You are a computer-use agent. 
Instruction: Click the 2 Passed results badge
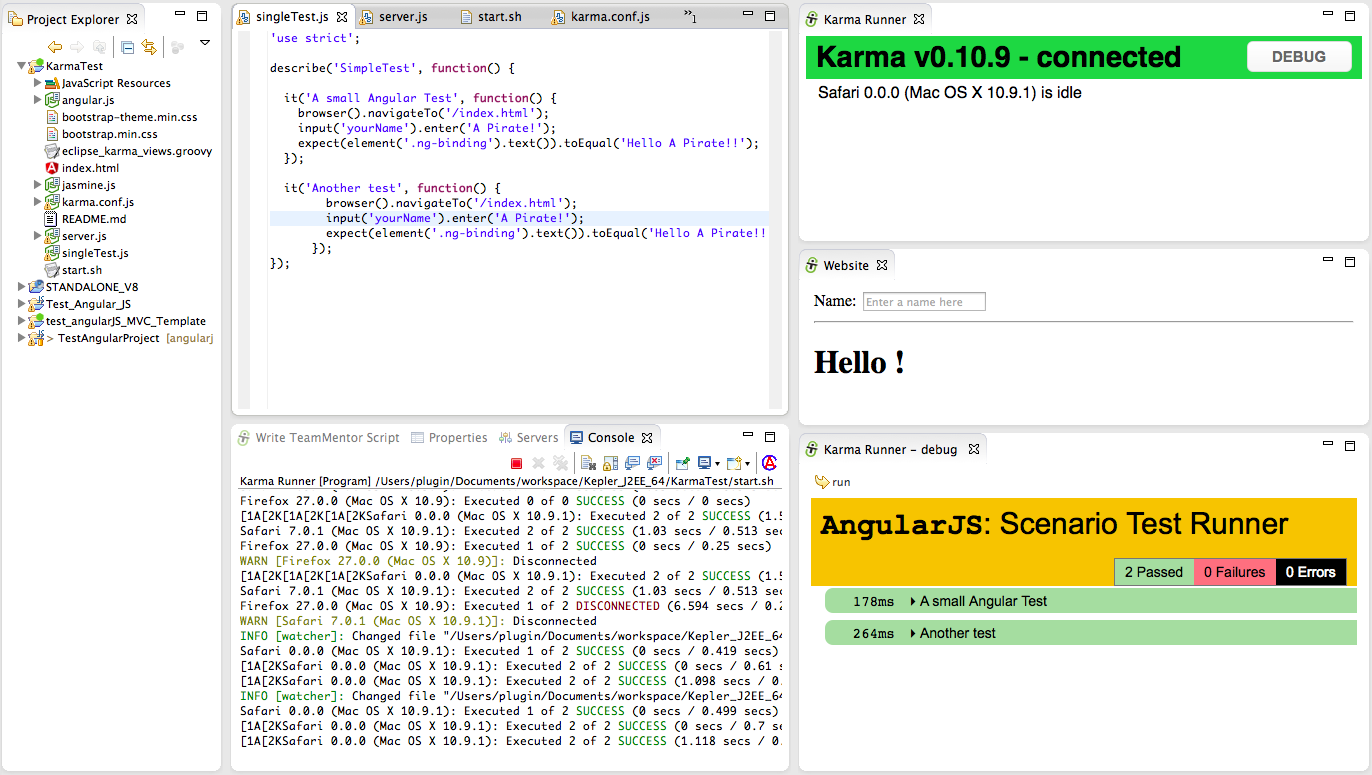click(x=1154, y=572)
